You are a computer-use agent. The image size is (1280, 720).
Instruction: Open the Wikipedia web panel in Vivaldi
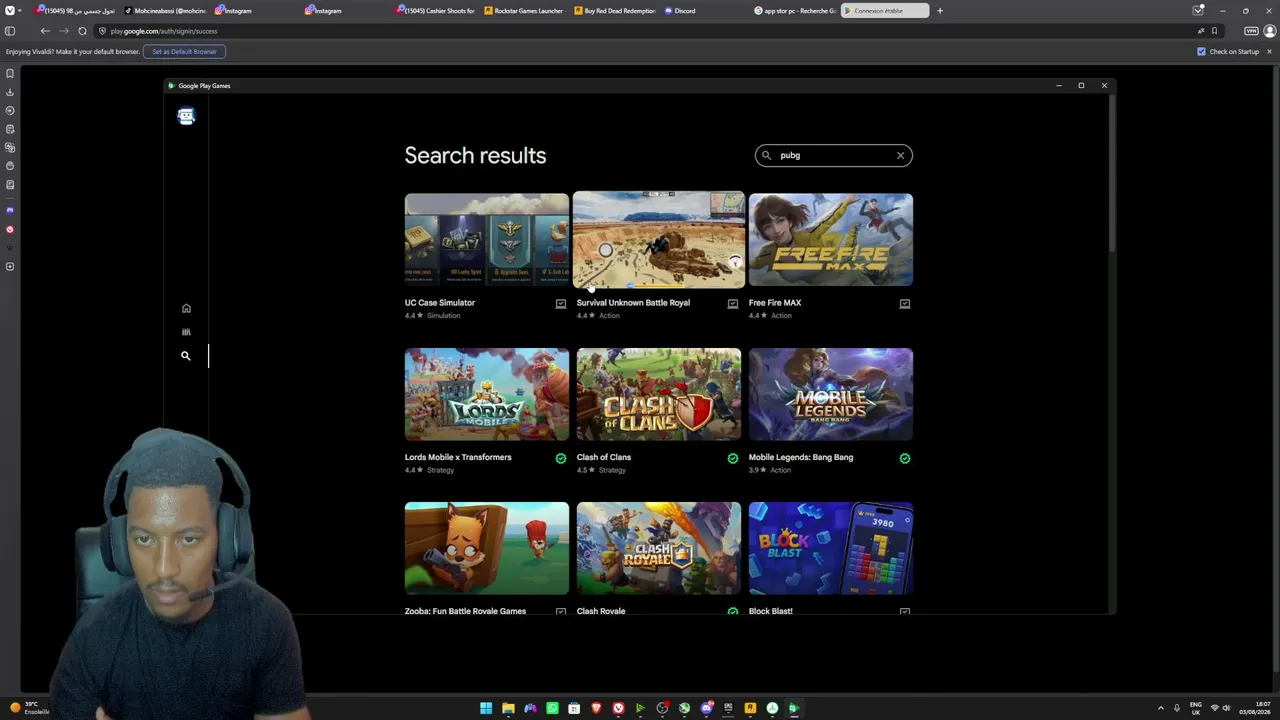(x=10, y=248)
